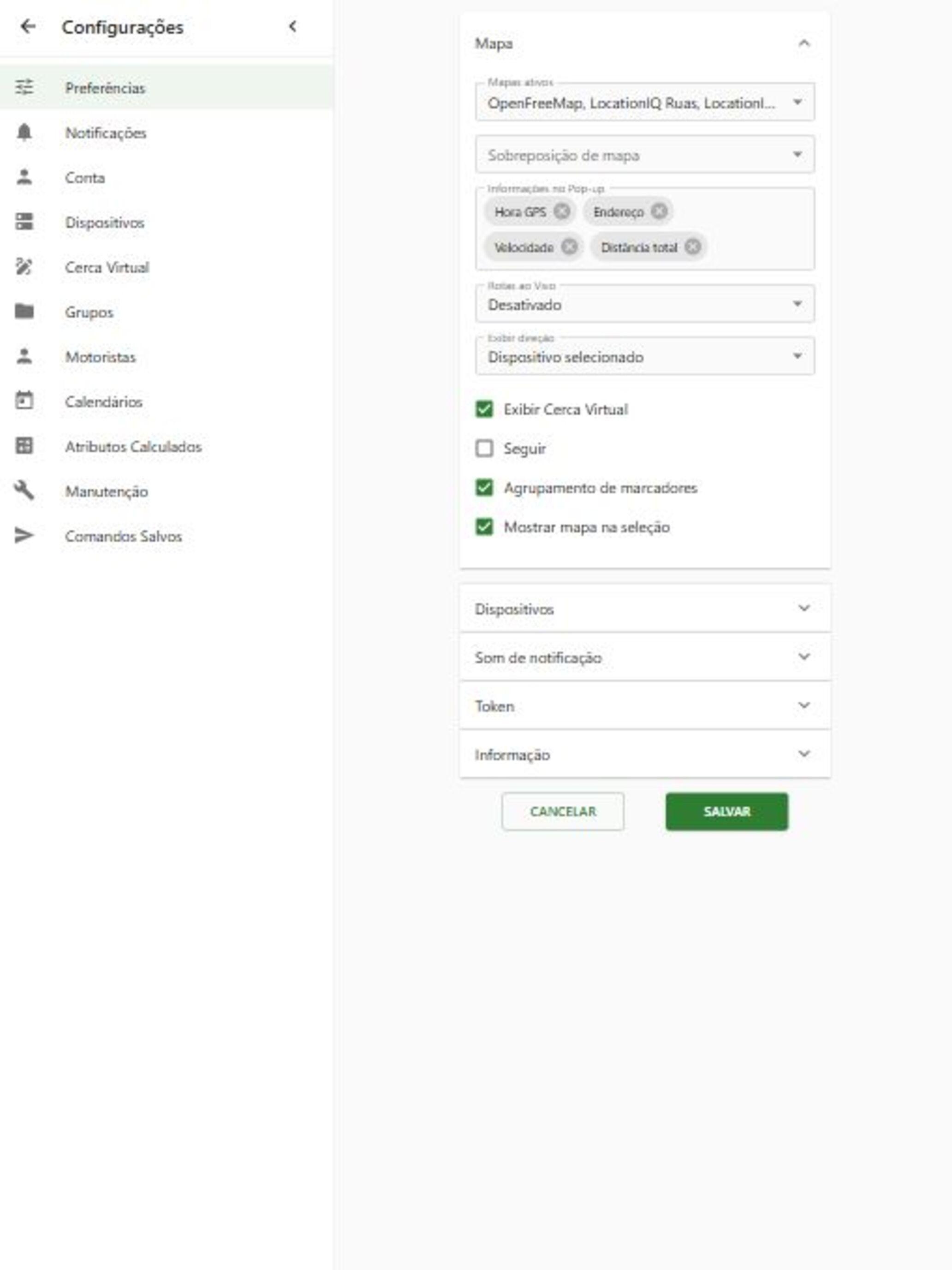Click the Preferências sliders icon
Image resolution: width=952 pixels, height=1270 pixels.
tap(24, 87)
